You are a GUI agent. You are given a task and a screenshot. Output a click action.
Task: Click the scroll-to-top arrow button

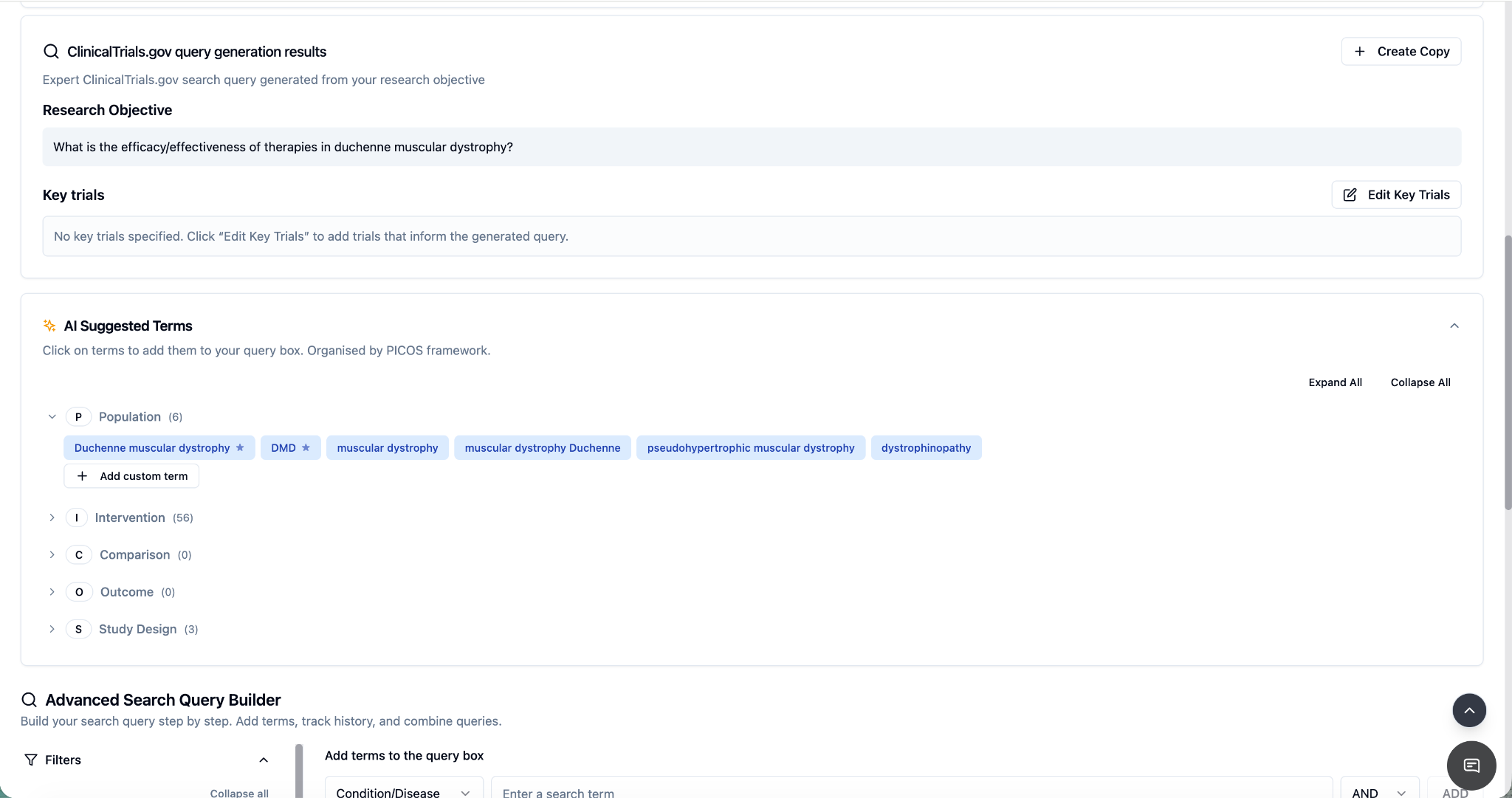point(1469,710)
